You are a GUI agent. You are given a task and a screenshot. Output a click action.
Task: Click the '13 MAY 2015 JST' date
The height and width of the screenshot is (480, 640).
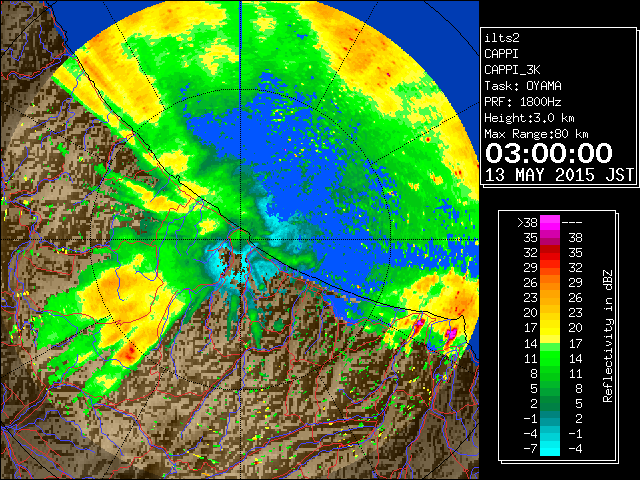click(559, 175)
